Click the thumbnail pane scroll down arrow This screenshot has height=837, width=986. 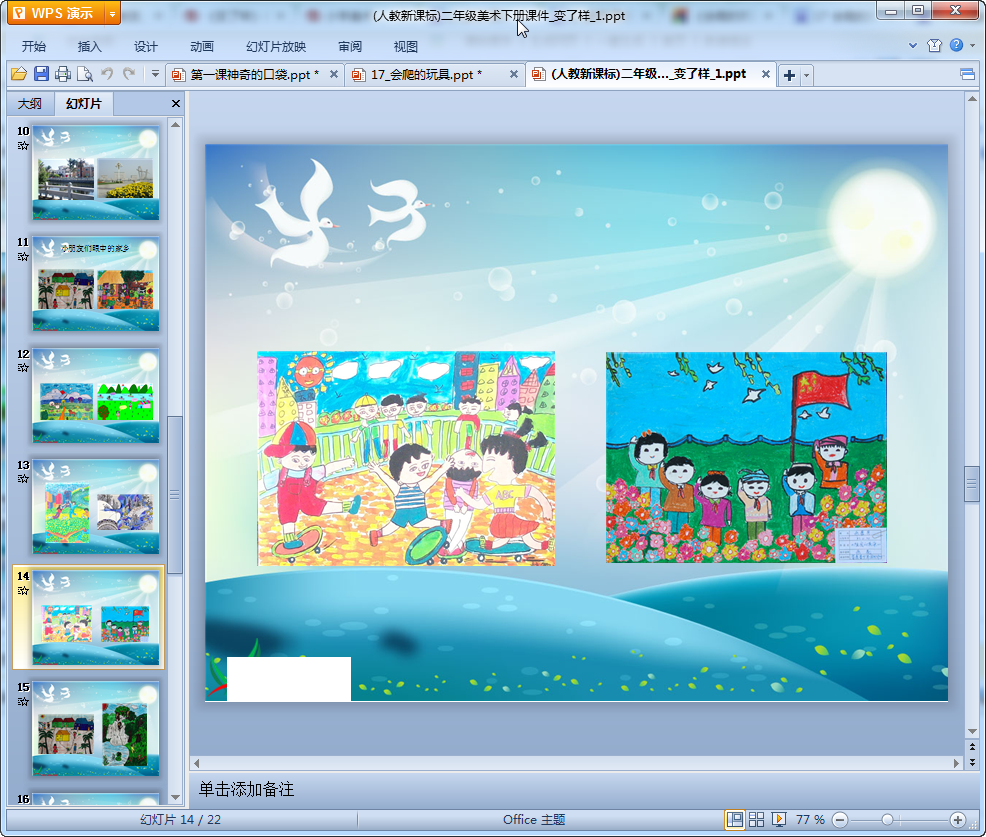(x=175, y=797)
